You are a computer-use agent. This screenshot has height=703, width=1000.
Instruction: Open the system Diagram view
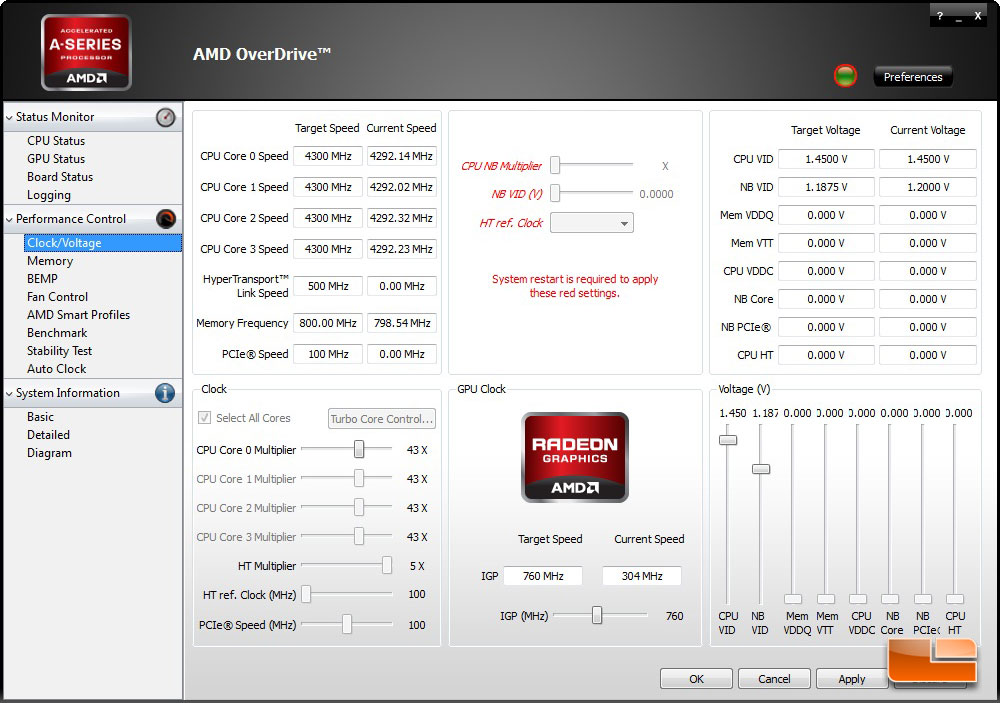coord(49,453)
